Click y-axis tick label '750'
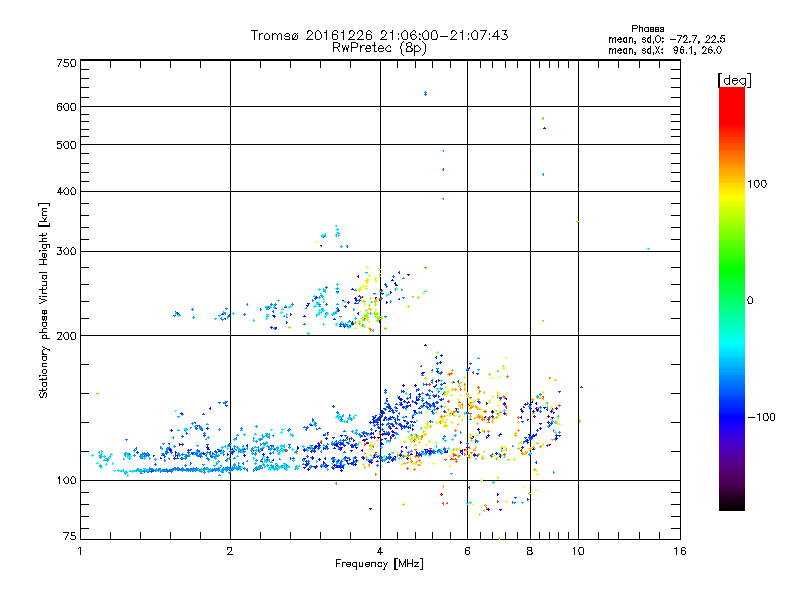The image size is (800, 600). (x=66, y=63)
